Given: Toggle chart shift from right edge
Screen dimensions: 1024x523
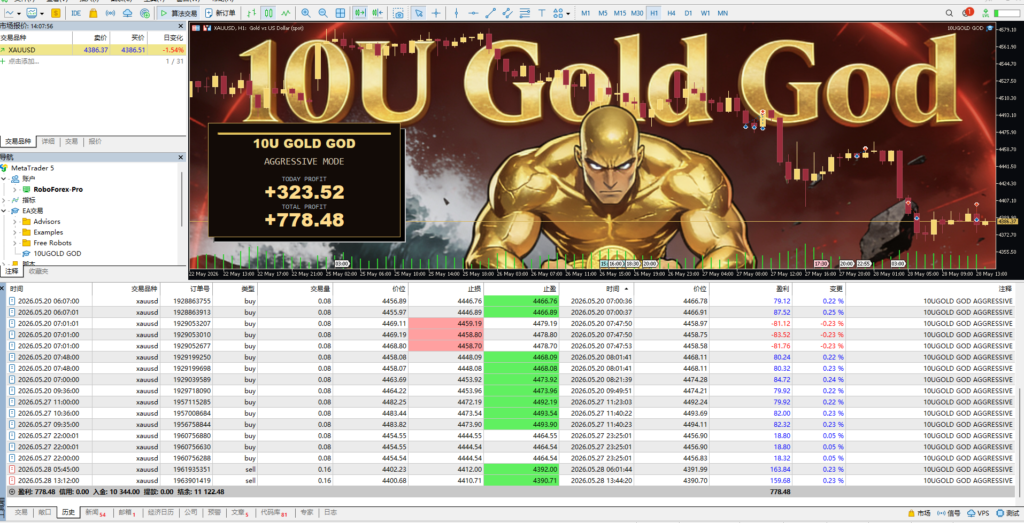Looking at the screenshot, I should pos(377,13).
